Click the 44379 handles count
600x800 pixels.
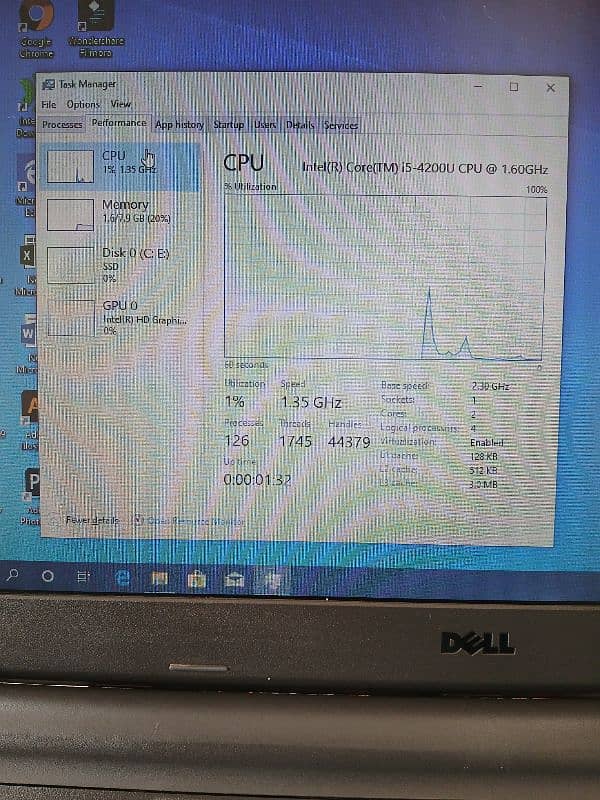[x=349, y=442]
